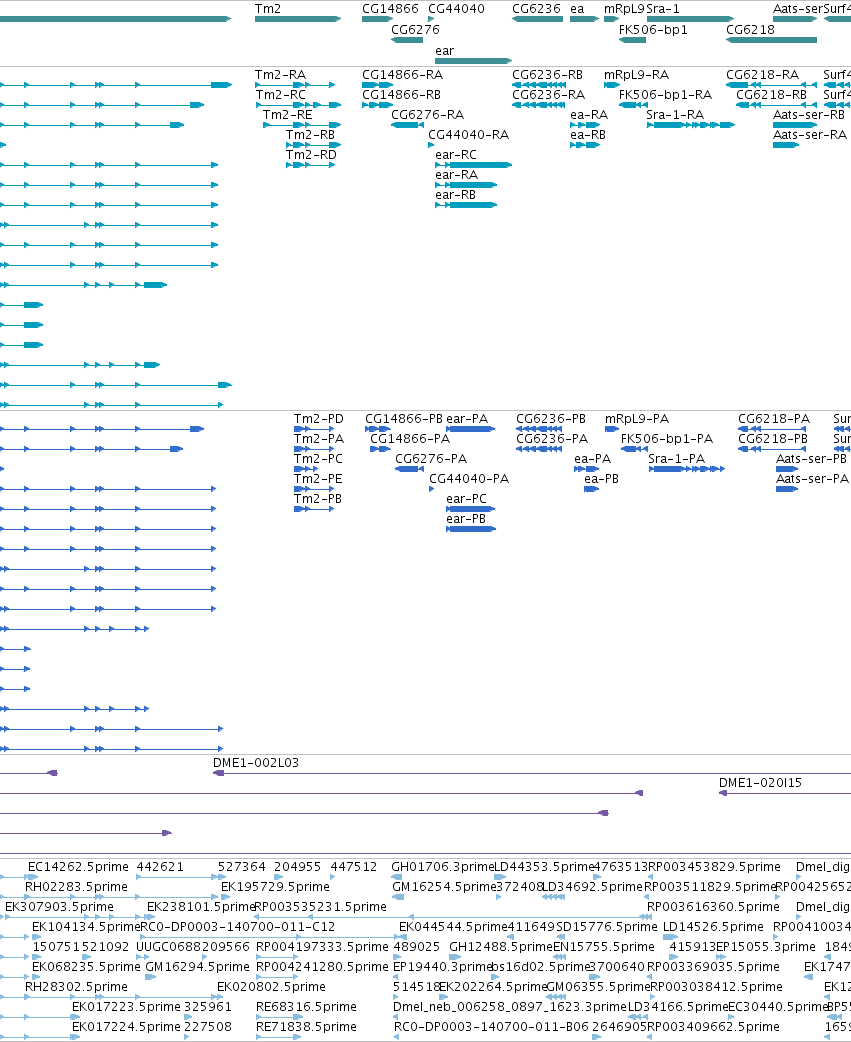Image resolution: width=851 pixels, height=1042 pixels.
Task: Select the CG44040-PA protein label
Action: (469, 478)
